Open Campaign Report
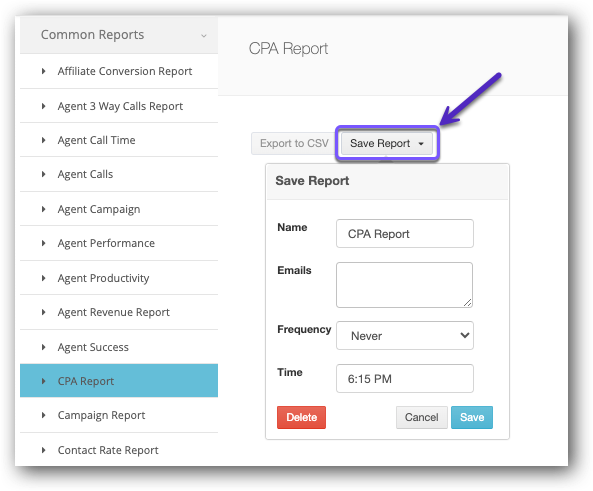The width and height of the screenshot is (593, 491). [101, 415]
